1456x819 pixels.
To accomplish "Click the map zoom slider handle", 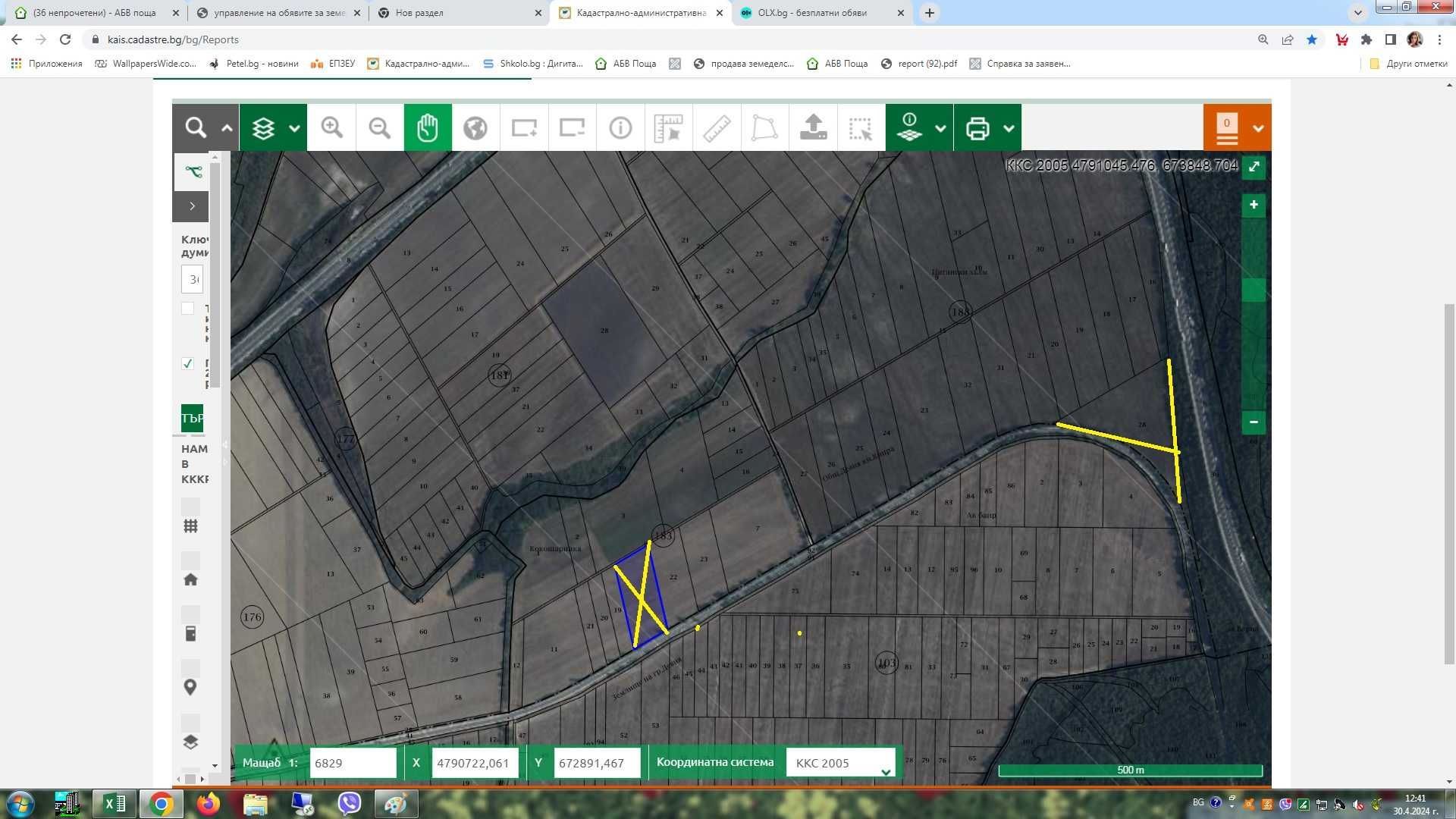I will point(1254,290).
